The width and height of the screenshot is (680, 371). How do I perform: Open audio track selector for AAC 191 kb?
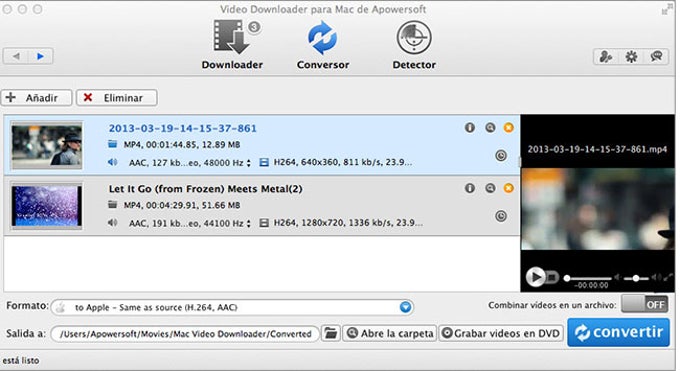click(x=248, y=223)
